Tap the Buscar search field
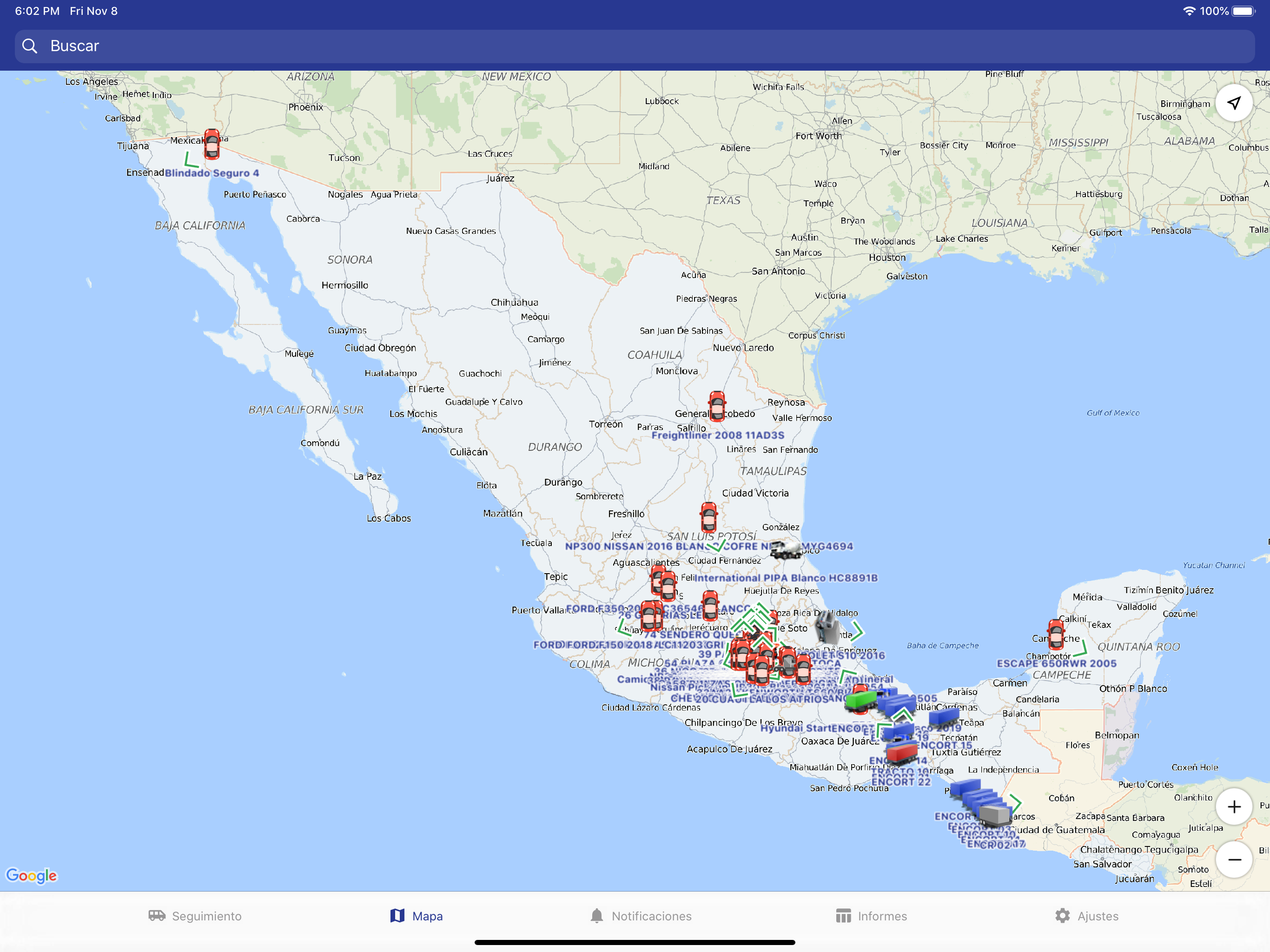1270x952 pixels. pyautogui.click(x=635, y=46)
